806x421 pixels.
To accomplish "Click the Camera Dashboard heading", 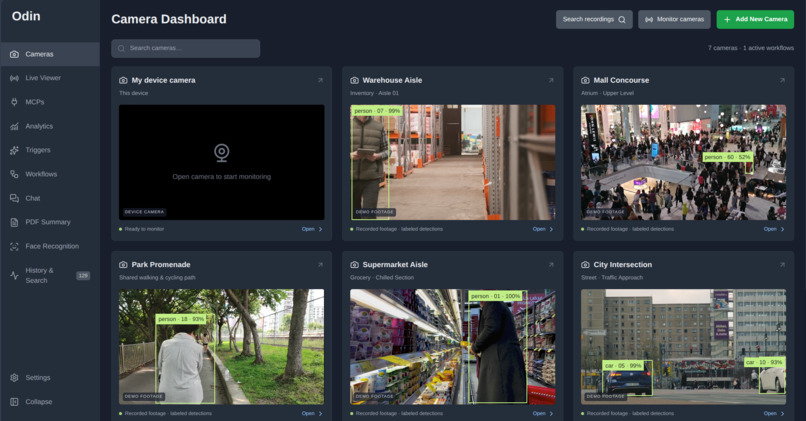I will tap(169, 20).
